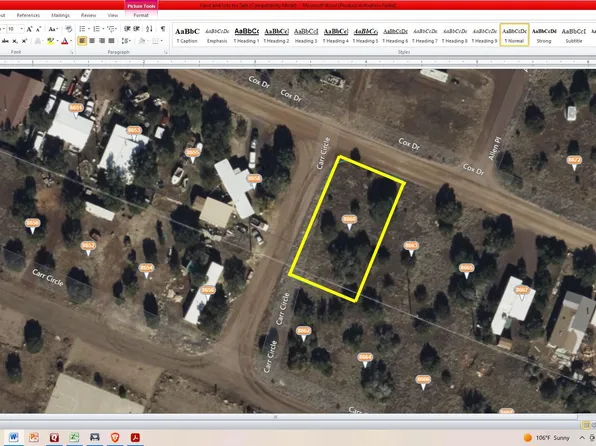Click the Numbering list icon

tap(96, 29)
